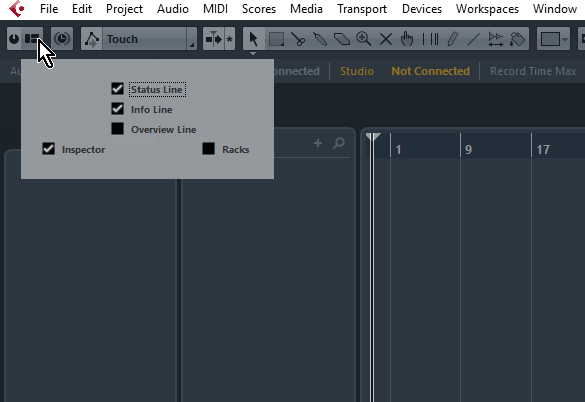The height and width of the screenshot is (402, 585).
Task: Select the Range Selection tool
Action: [x=276, y=39]
